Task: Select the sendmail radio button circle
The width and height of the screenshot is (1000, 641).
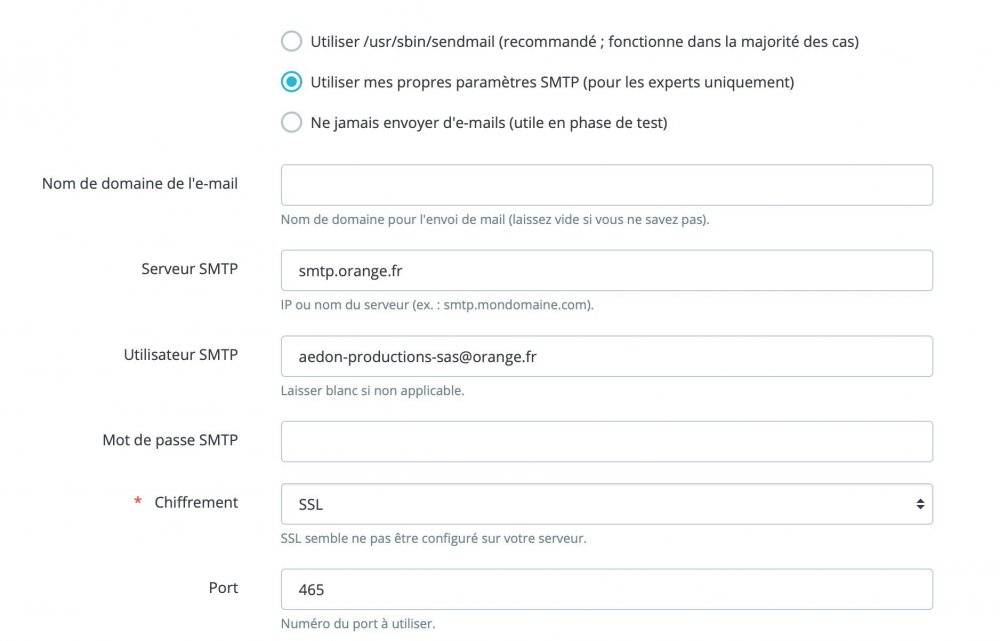Action: (x=291, y=41)
